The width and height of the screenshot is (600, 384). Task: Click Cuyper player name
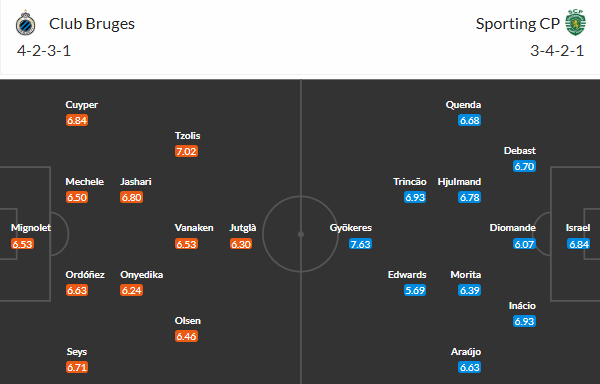click(x=82, y=105)
